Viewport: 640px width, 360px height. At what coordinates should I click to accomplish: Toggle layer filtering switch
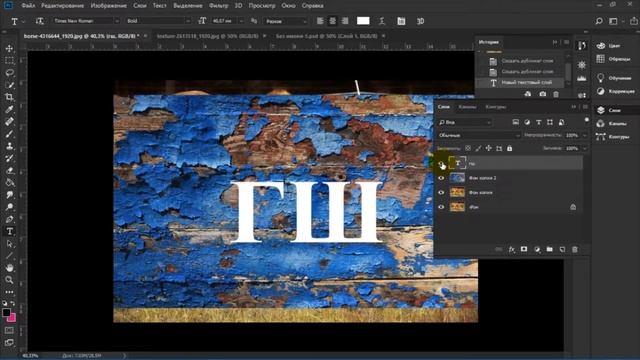(x=587, y=120)
